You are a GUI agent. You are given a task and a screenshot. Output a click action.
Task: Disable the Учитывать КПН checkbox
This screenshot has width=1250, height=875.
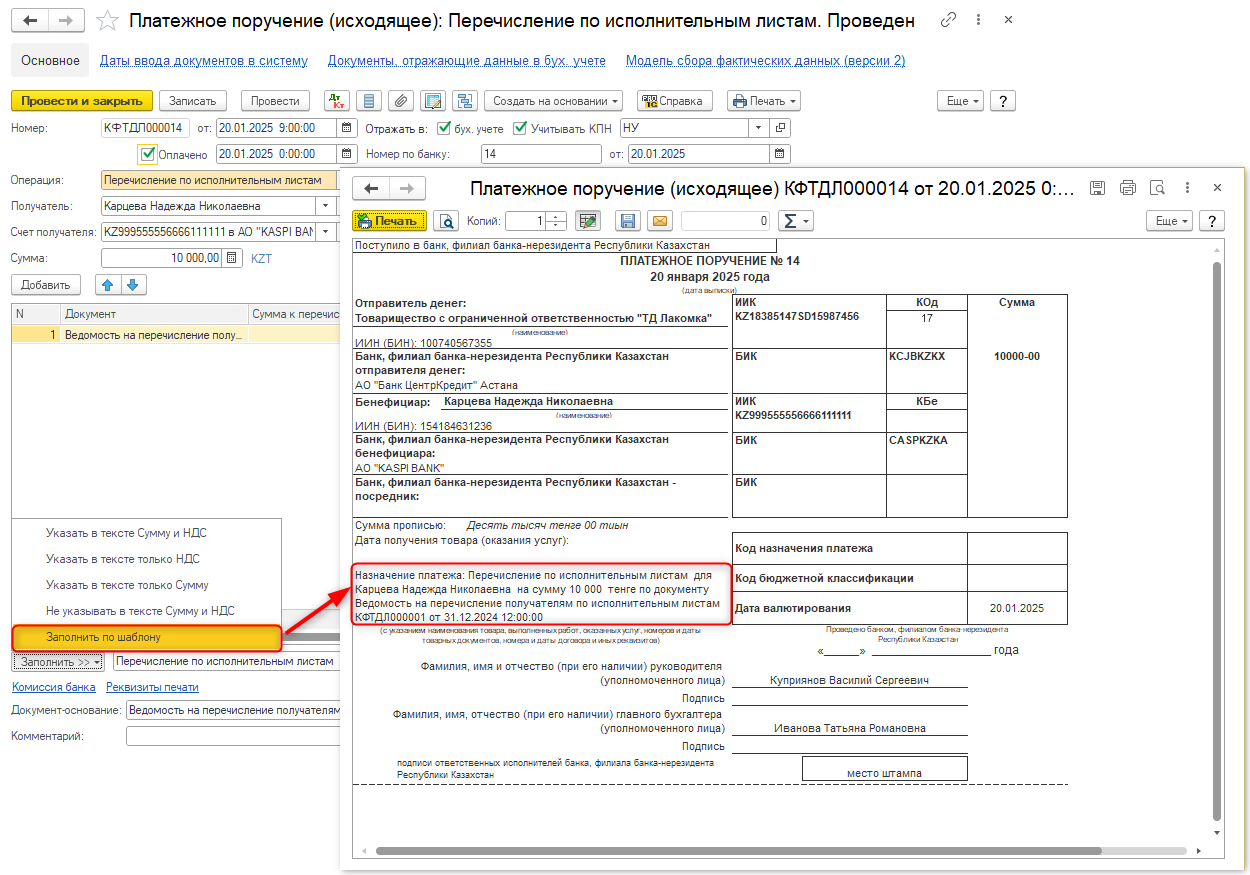519,128
